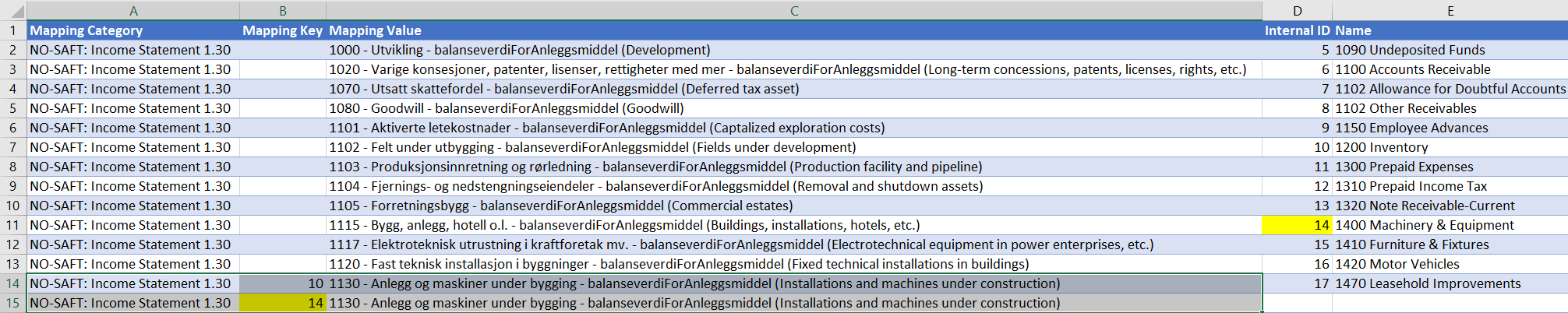The image size is (1568, 313).
Task: Select the 1300 Prepaid Expenses cell
Action: tap(1450, 167)
